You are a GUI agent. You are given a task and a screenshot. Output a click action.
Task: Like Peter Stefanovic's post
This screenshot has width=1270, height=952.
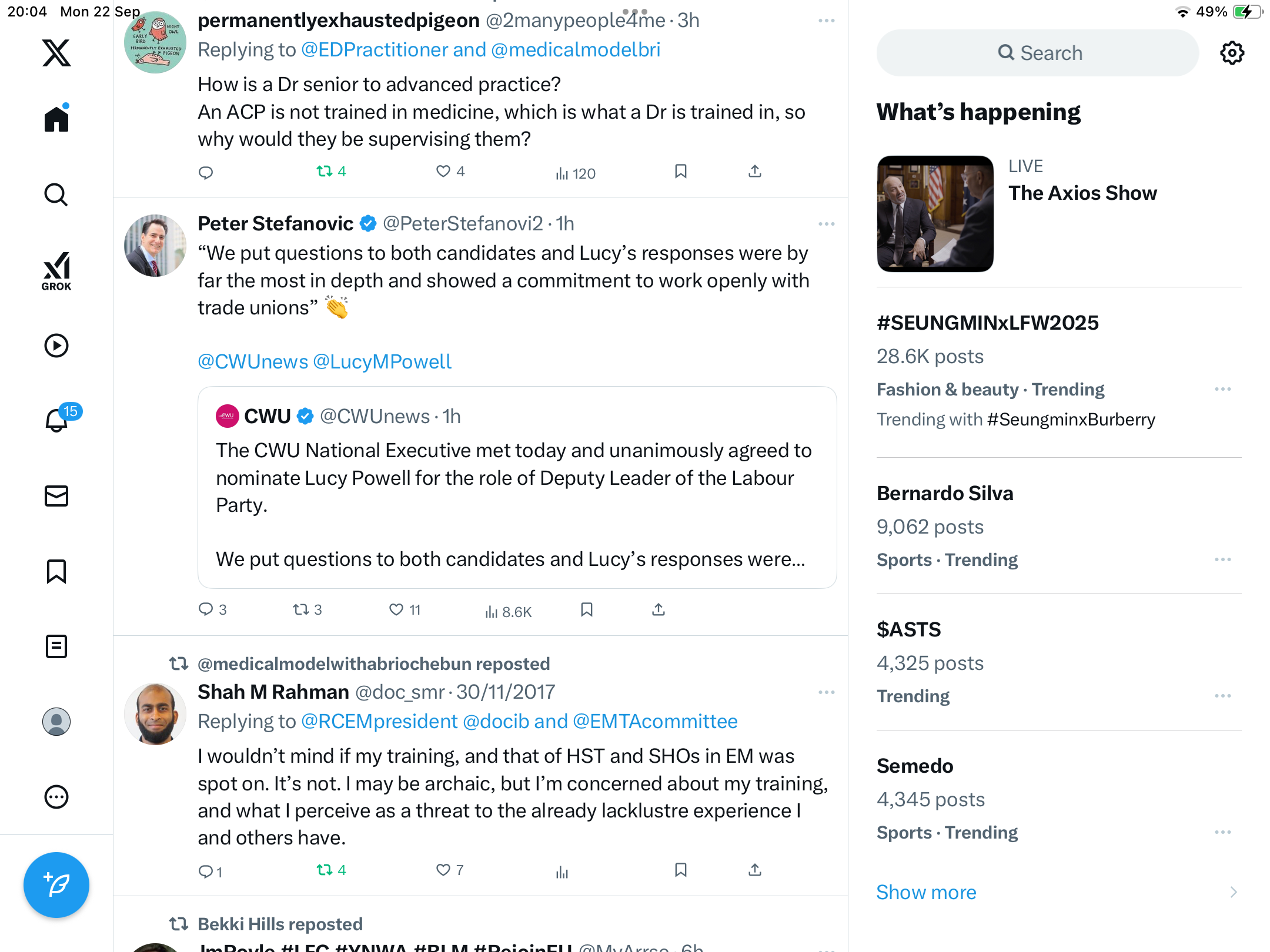click(x=397, y=610)
